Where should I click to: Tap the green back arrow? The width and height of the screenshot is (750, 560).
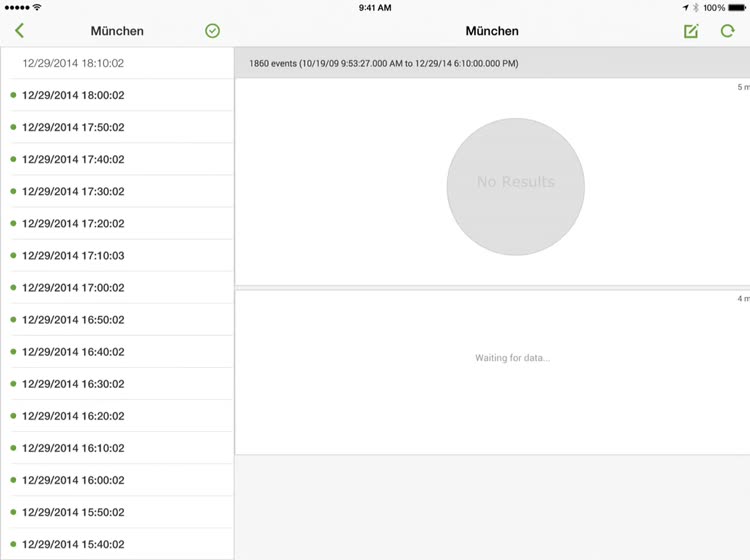[x=19, y=31]
